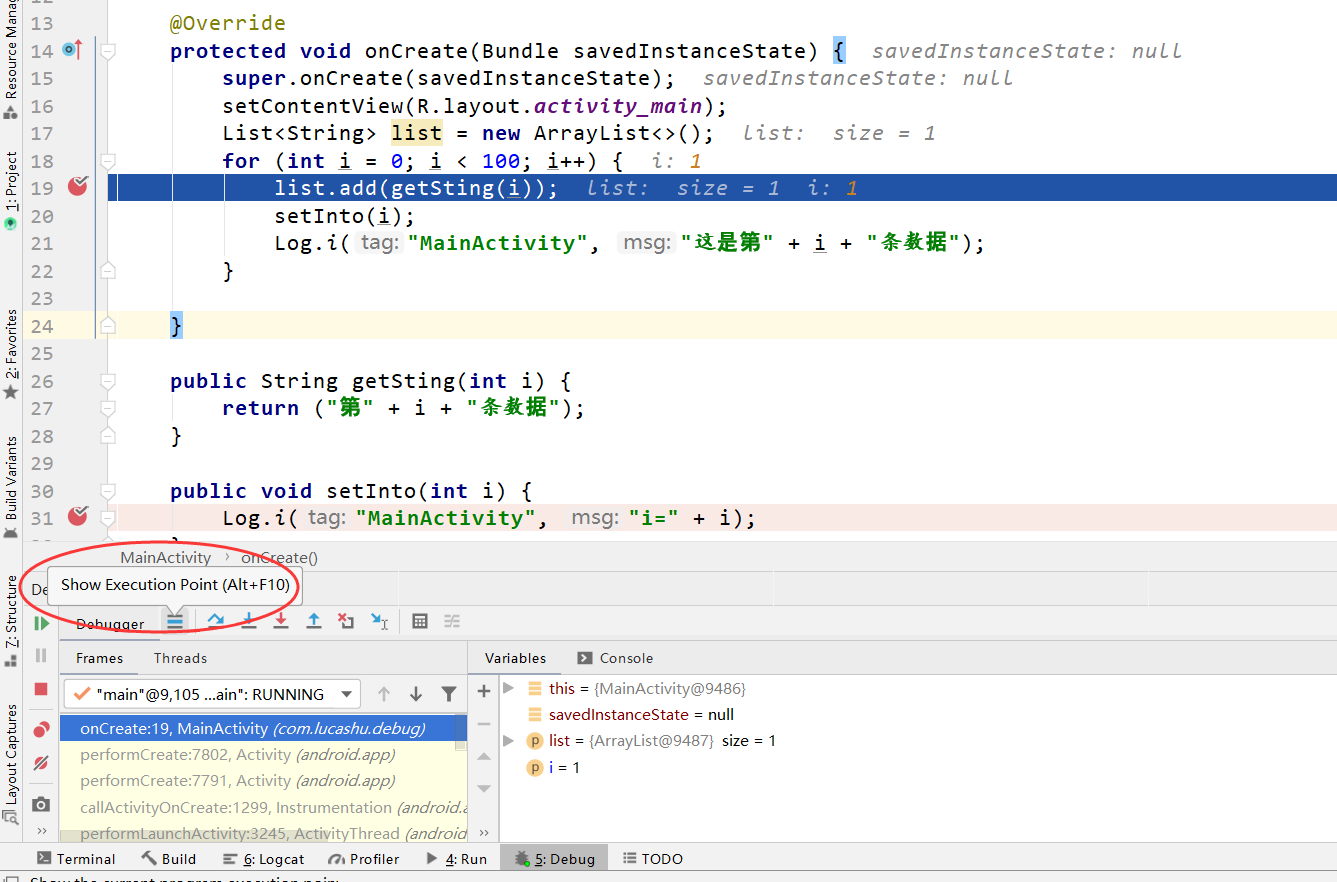The image size is (1337, 882).
Task: Click the Step Into icon
Action: coord(248,621)
